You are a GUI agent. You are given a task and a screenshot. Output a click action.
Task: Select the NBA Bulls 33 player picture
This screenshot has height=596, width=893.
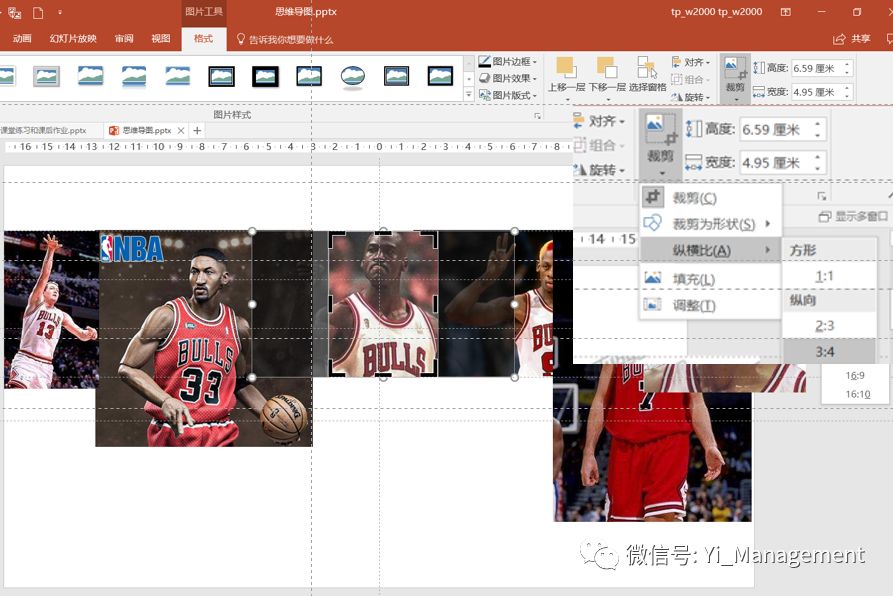(203, 338)
